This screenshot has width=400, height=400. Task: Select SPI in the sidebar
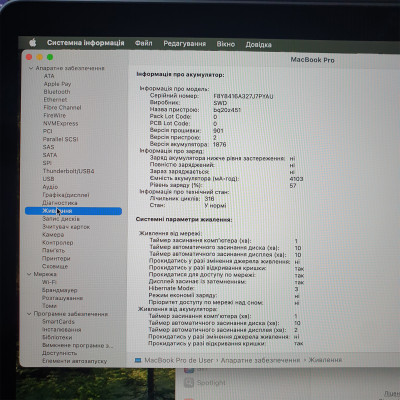[x=47, y=163]
